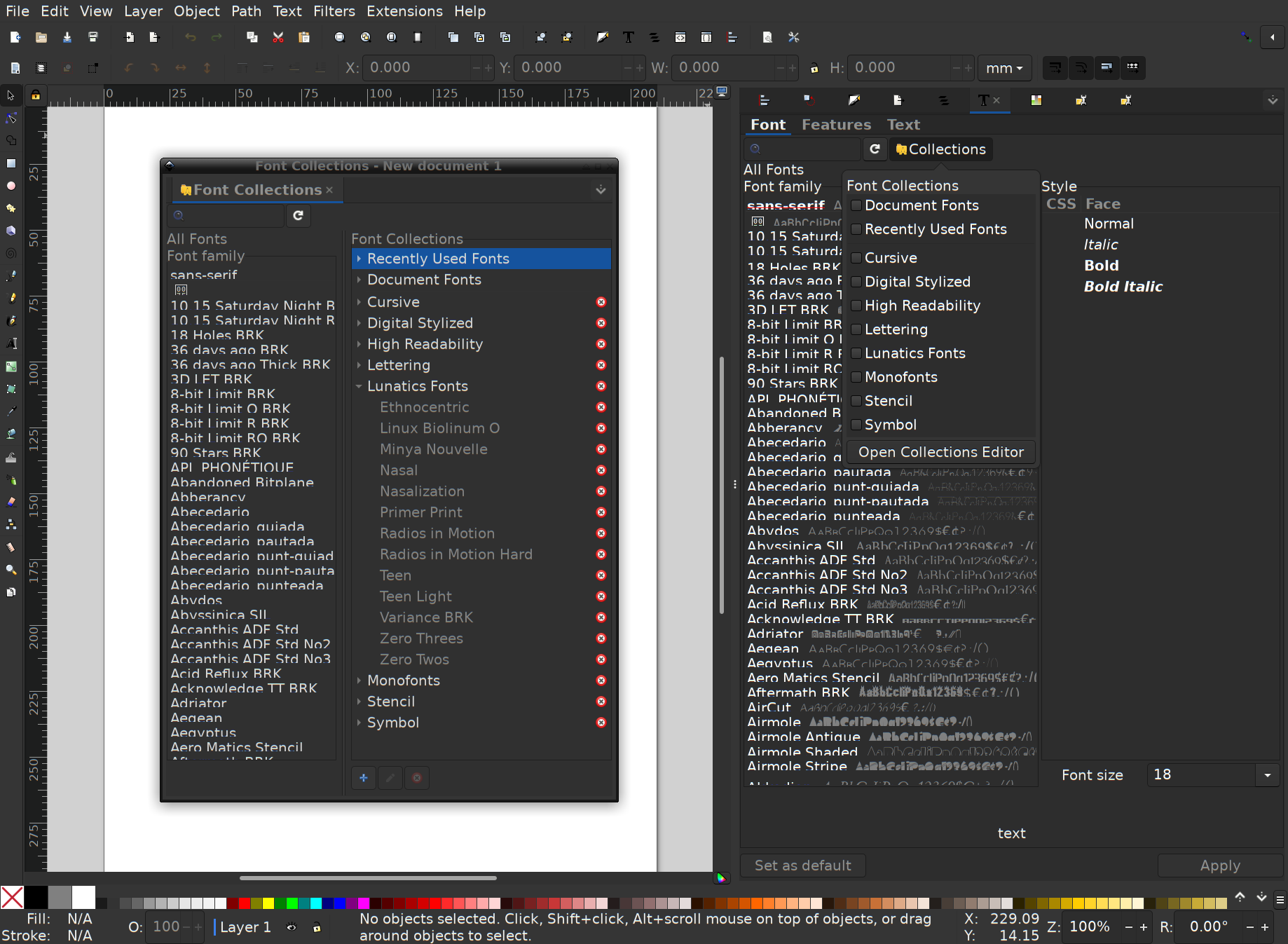
Task: Open the Extensions menu
Action: coord(404,11)
